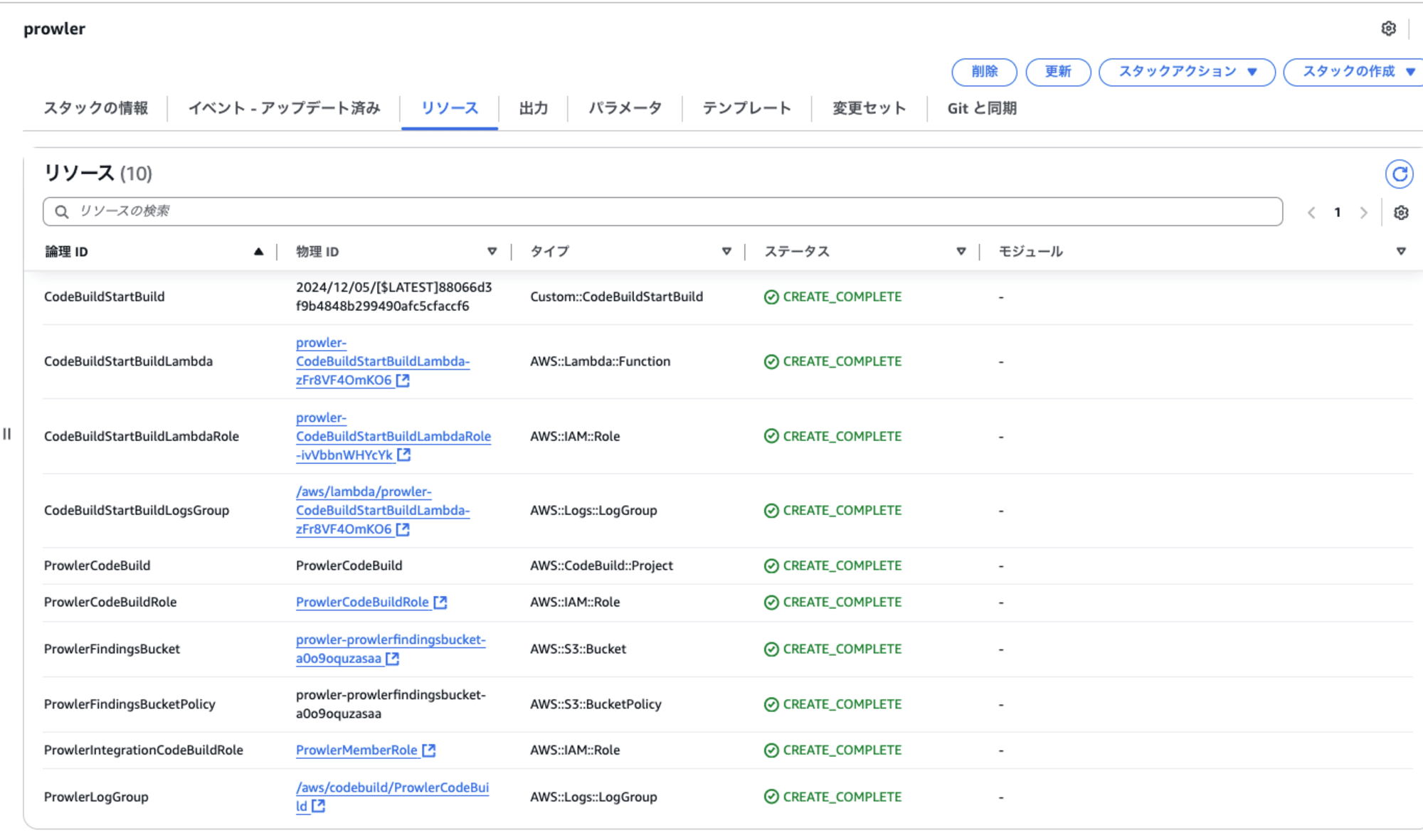Sort by 物理 ID column arrow
1423x840 pixels.
(492, 252)
